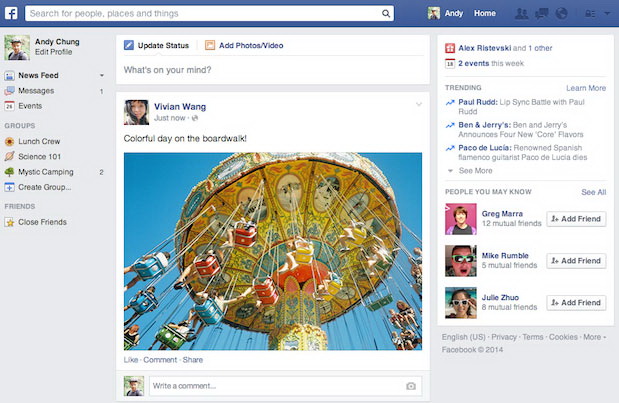This screenshot has height=403, width=619.
Task: Click the Write a comment field
Action: coord(275,386)
